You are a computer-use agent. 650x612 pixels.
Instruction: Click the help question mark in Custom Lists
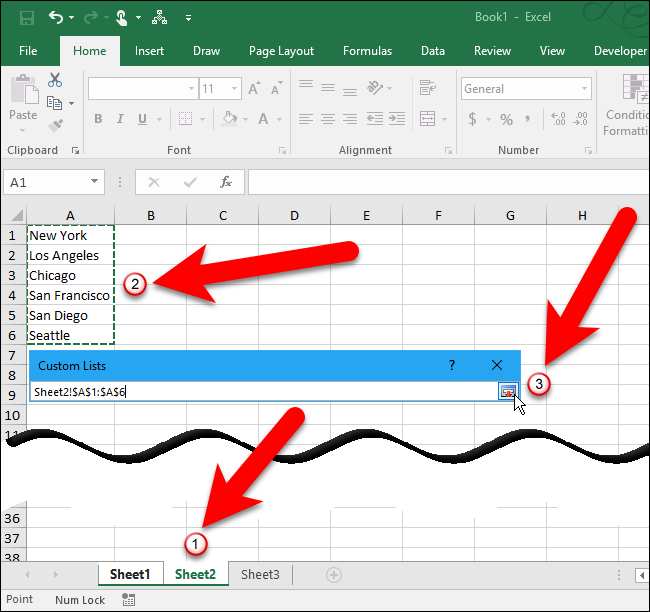coord(452,365)
